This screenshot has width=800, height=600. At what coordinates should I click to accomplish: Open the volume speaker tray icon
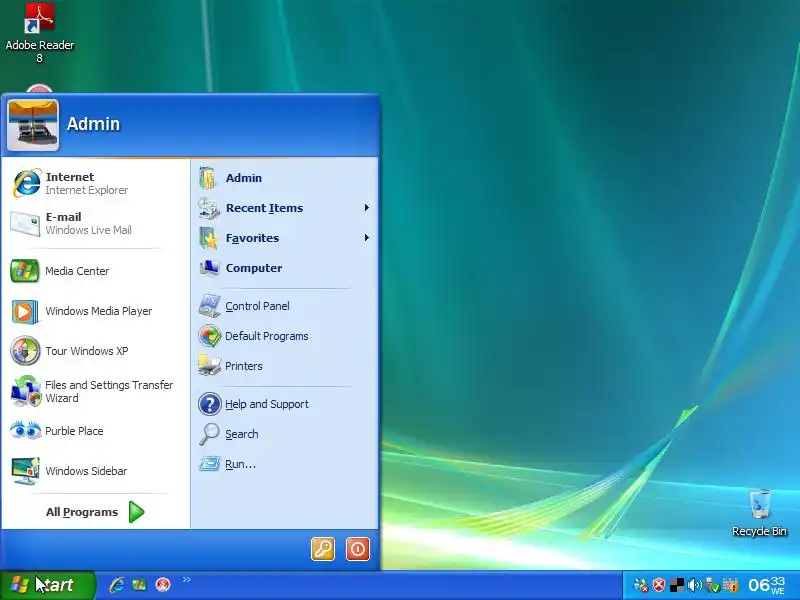[x=694, y=585]
